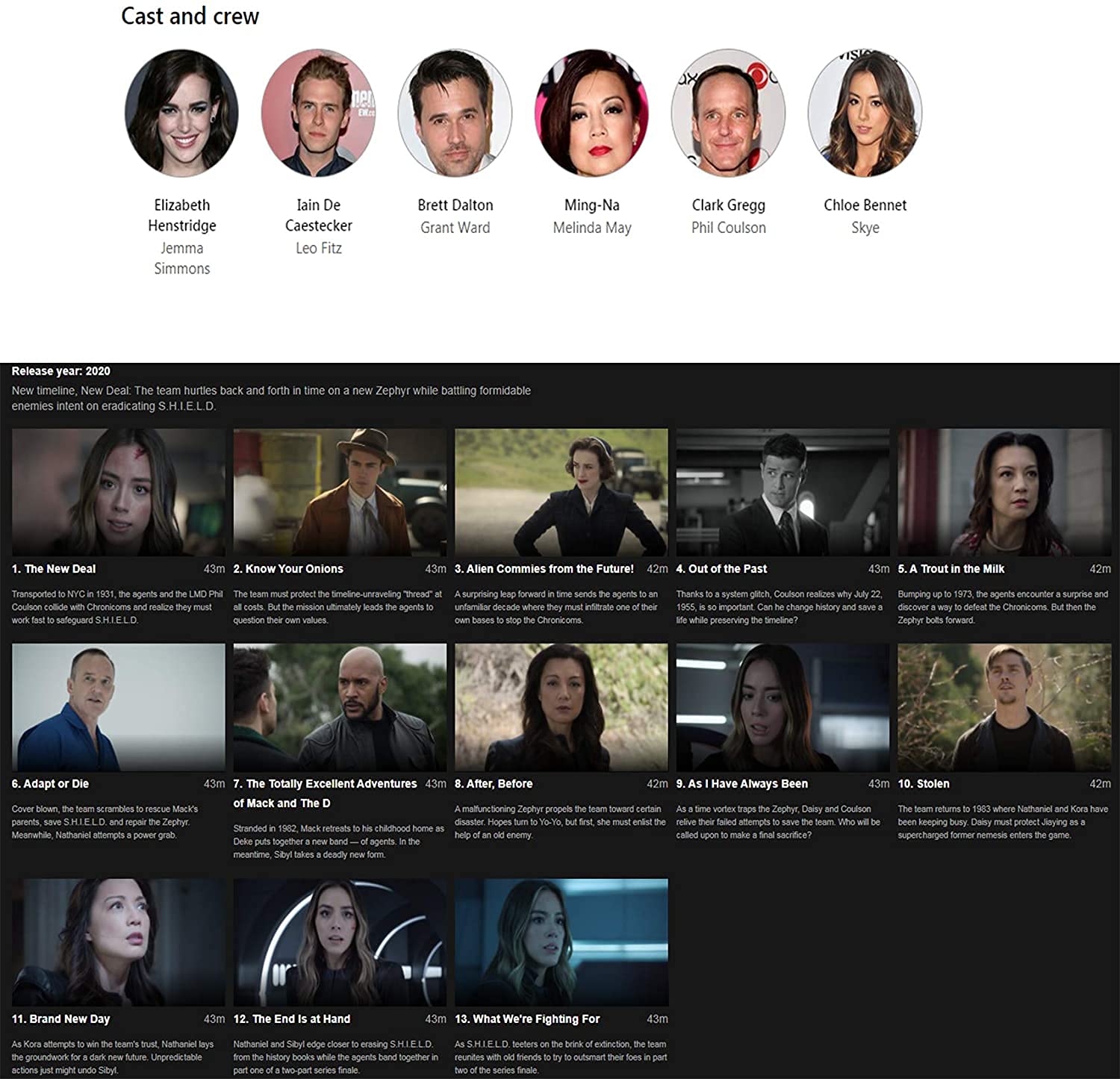Click Ming-Na's cast photo
Viewport: 1120px width, 1079px height.
pyautogui.click(x=591, y=113)
